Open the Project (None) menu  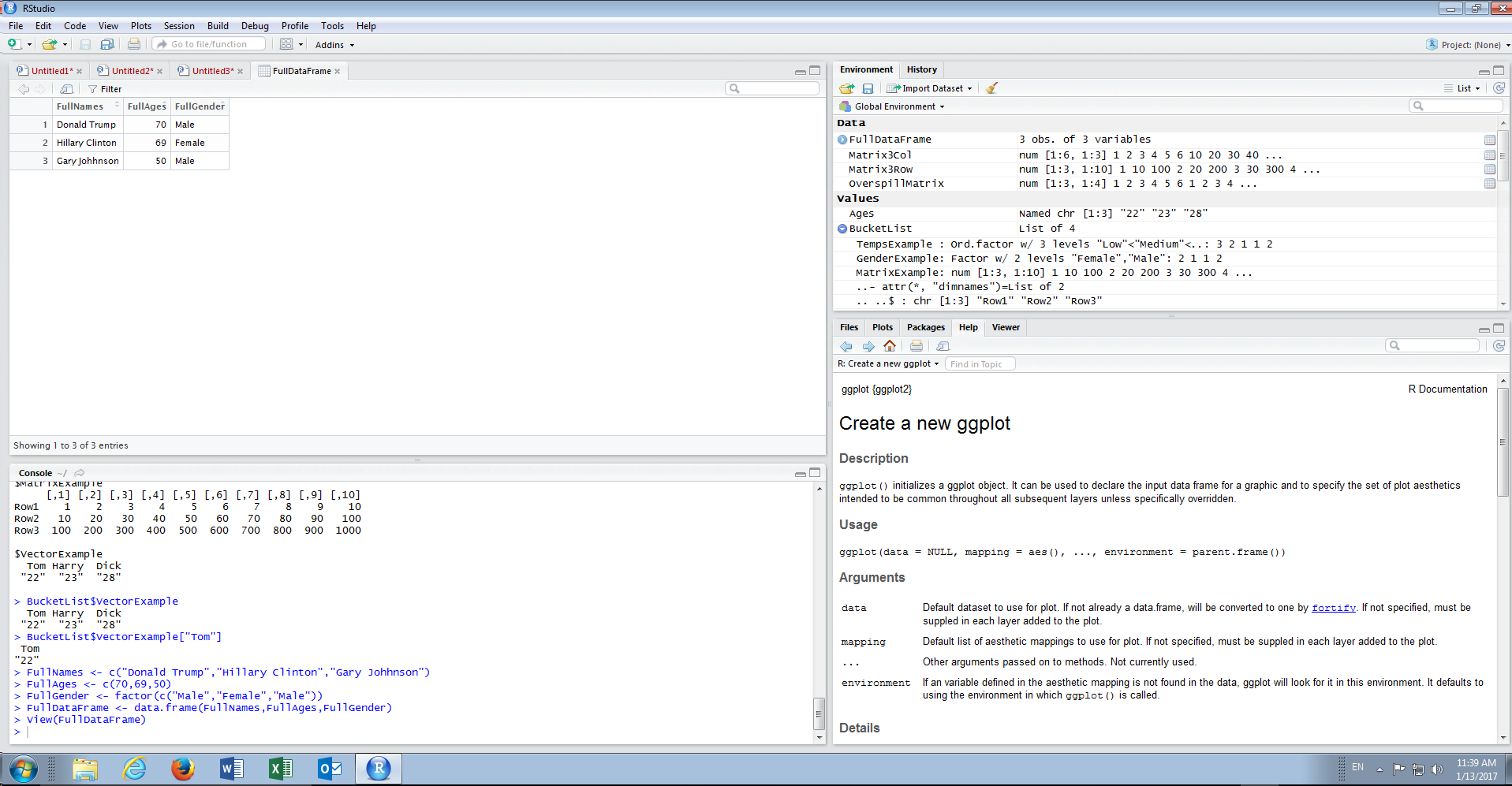[1468, 45]
